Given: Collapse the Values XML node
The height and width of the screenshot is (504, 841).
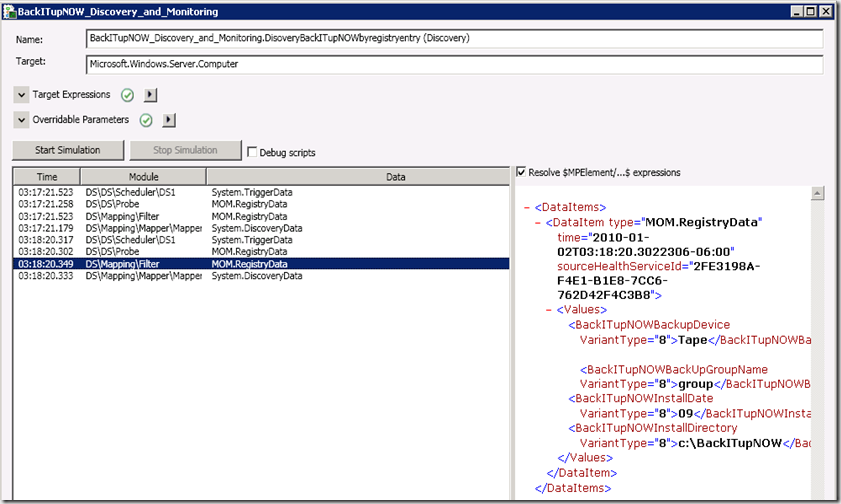Looking at the screenshot, I should click(548, 310).
